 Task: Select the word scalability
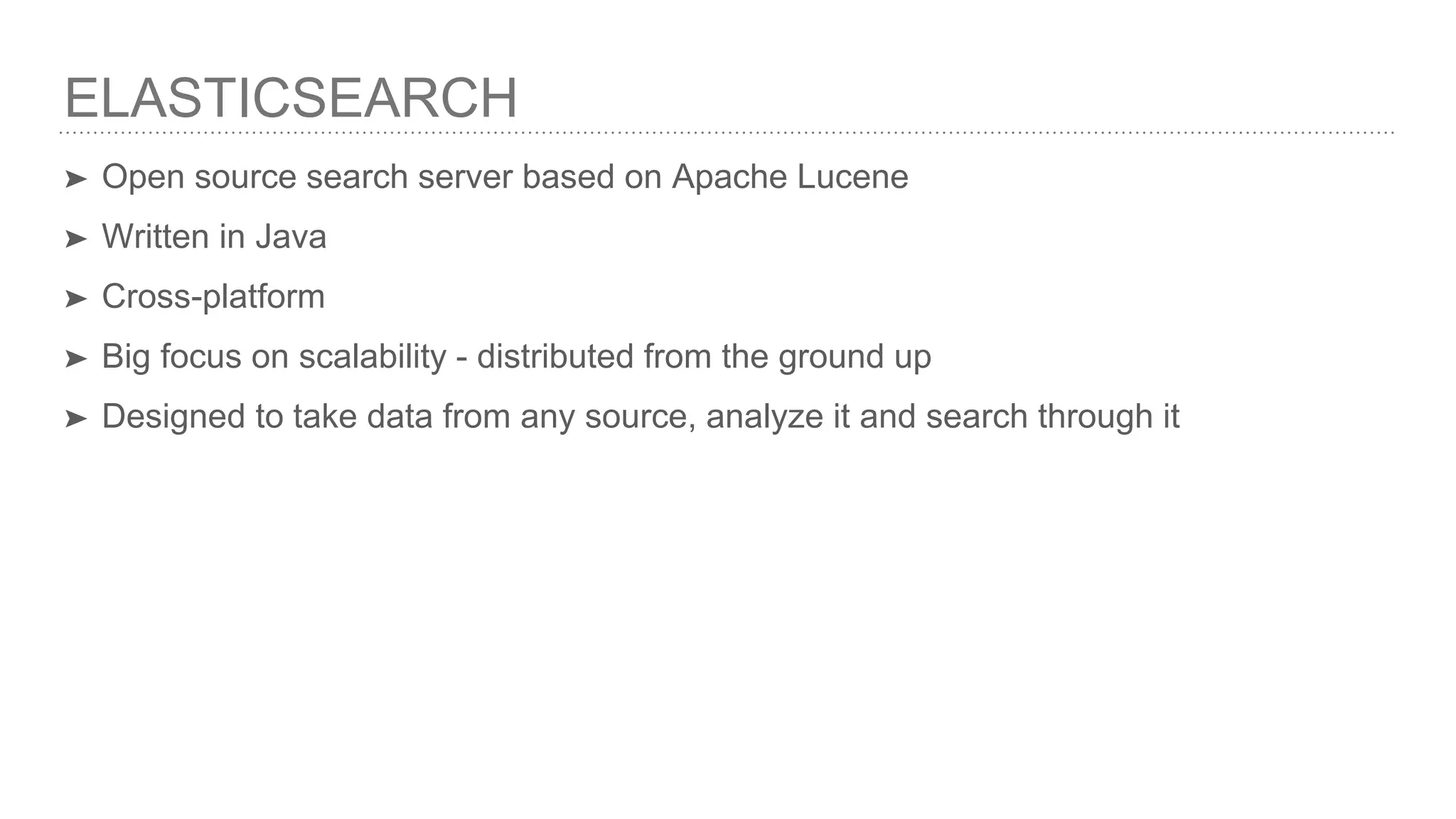click(373, 358)
